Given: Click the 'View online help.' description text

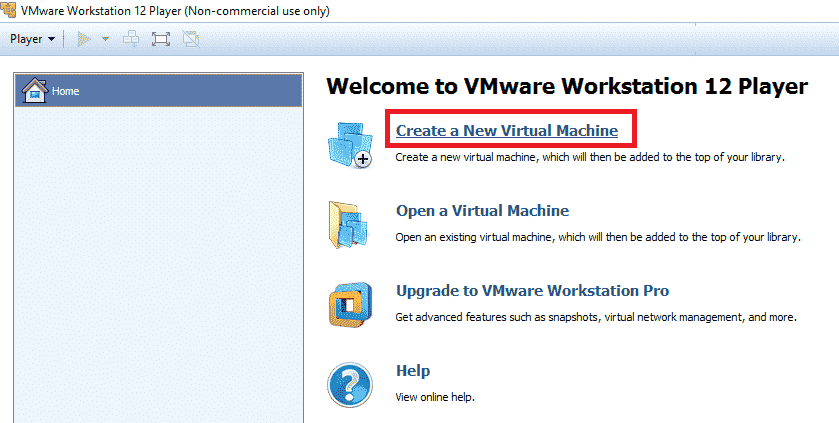Looking at the screenshot, I should 435,397.
